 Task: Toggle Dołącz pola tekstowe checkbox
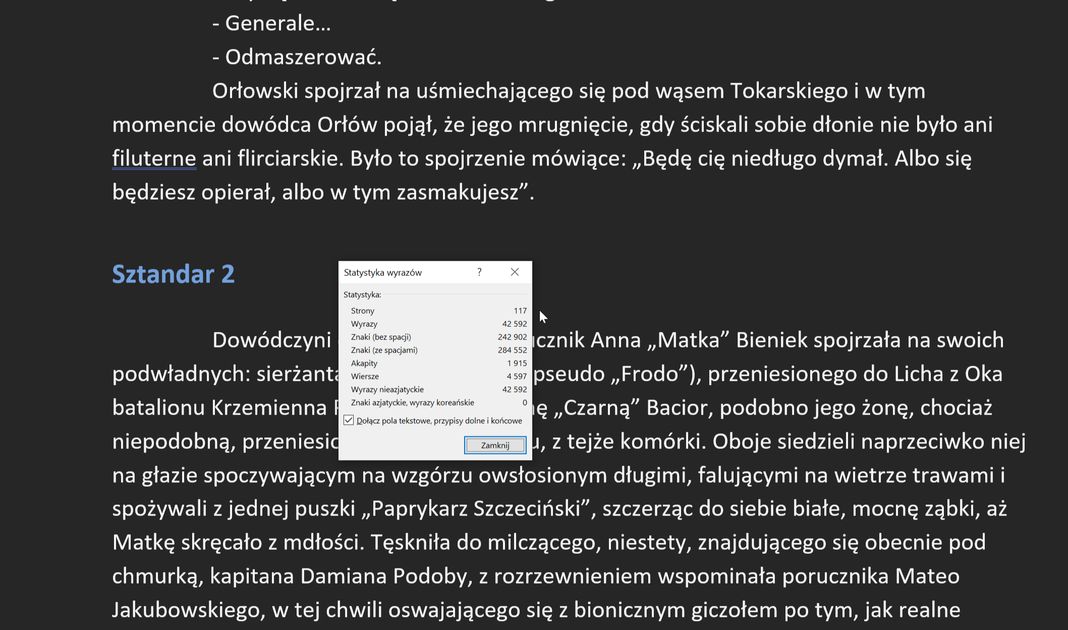(x=349, y=420)
